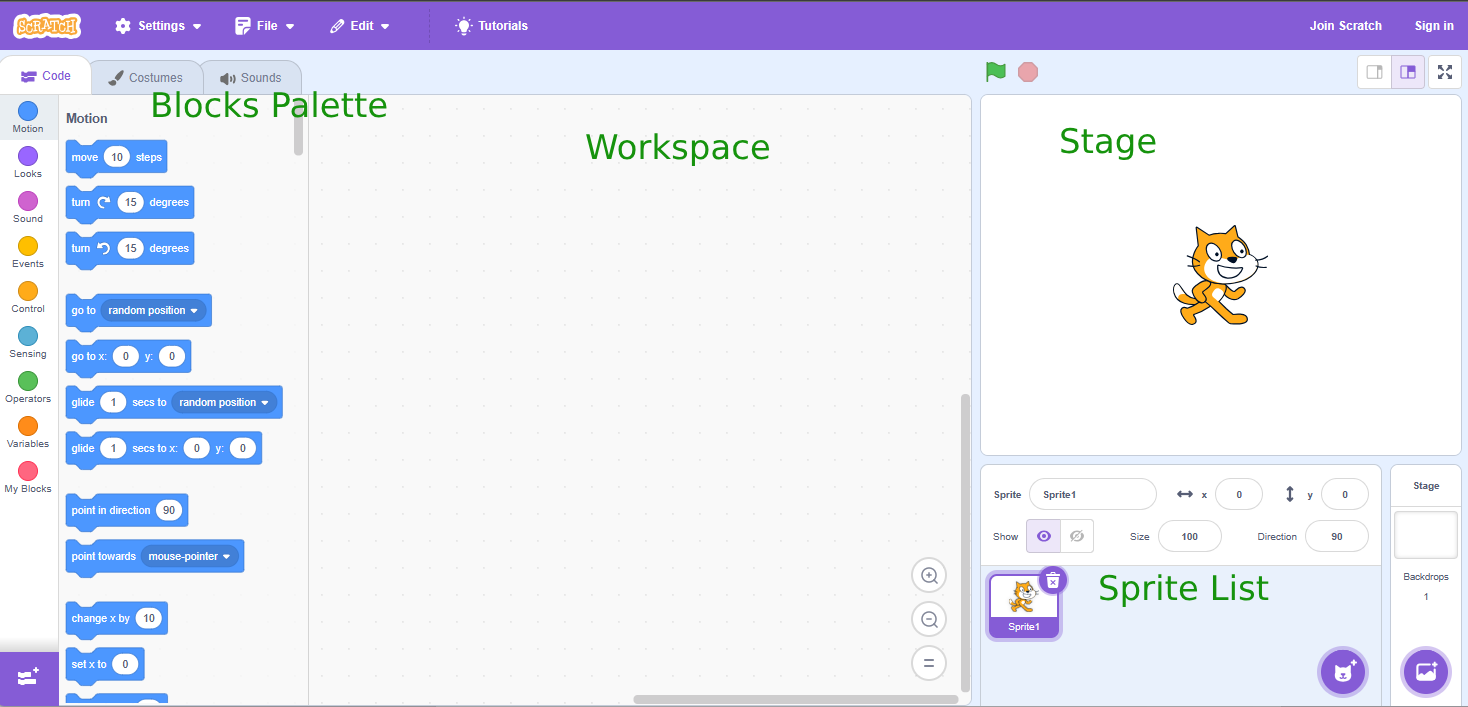
Task: Delete Sprite1 using its trash badge
Action: tap(1053, 580)
